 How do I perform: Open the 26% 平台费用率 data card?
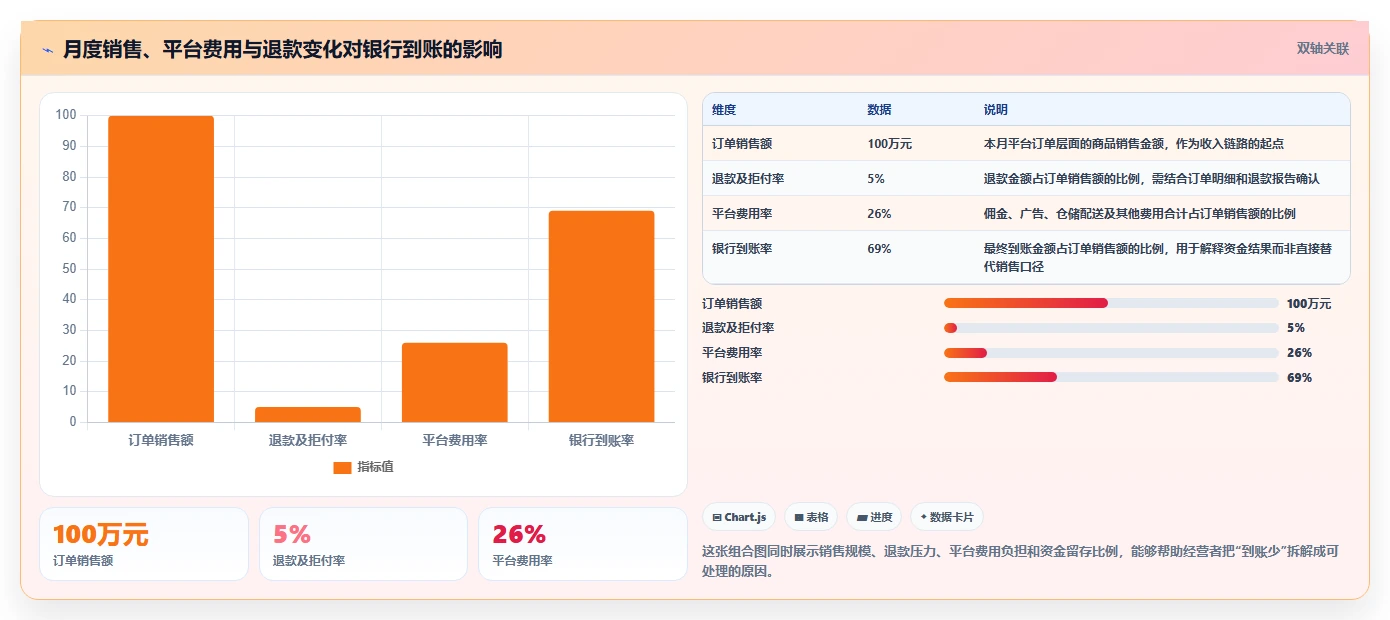[583, 544]
